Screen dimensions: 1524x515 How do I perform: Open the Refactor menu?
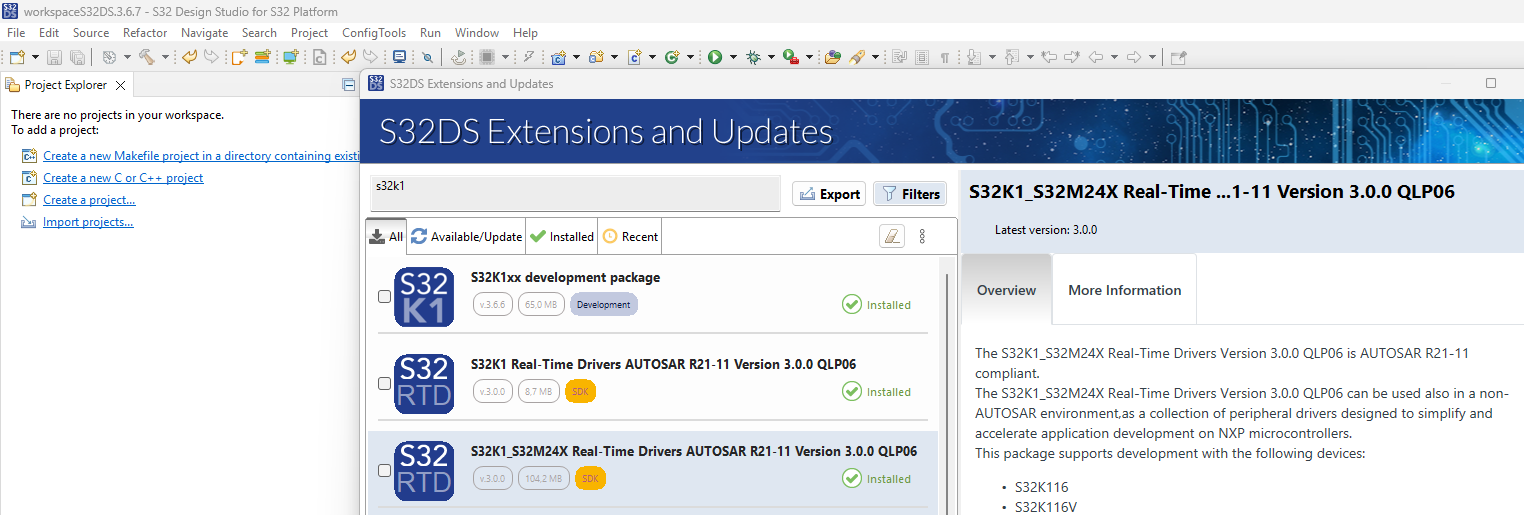click(145, 33)
